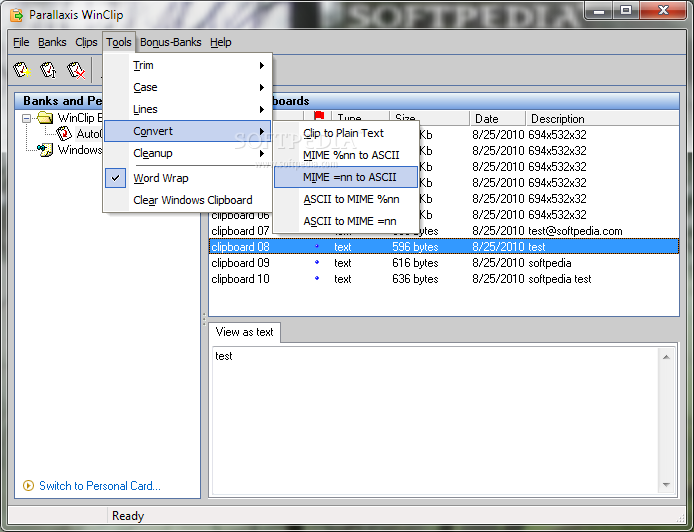Open the Banks menu
The height and width of the screenshot is (532, 694).
click(x=52, y=42)
